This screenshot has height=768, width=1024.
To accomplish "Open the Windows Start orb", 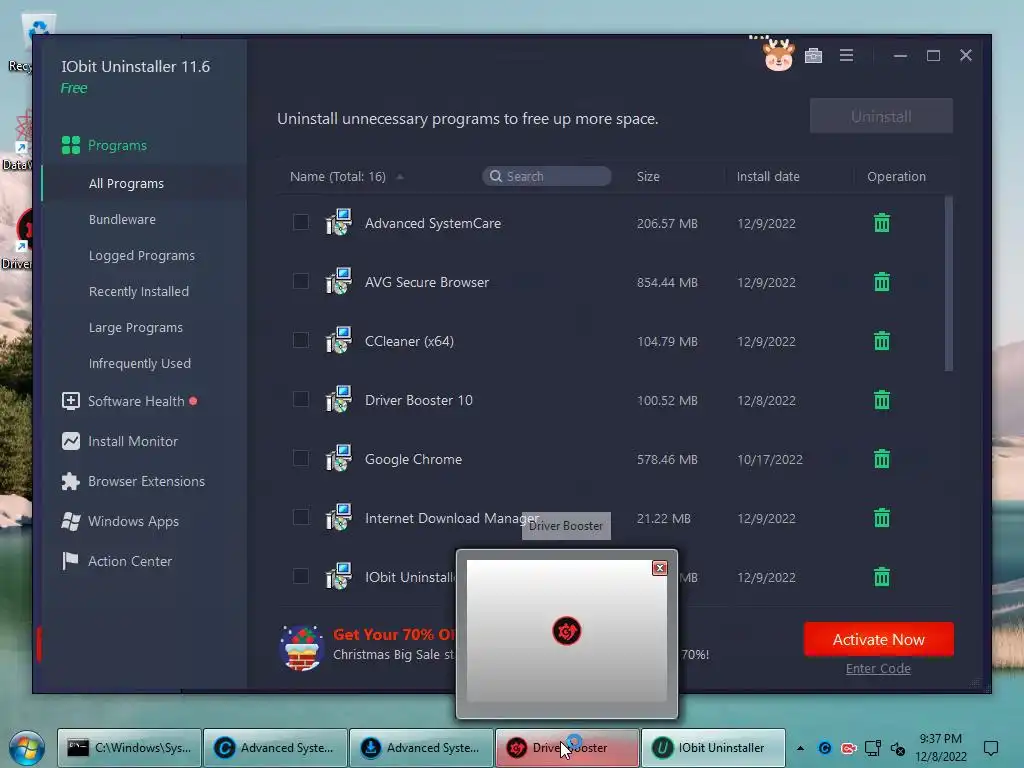I will click(x=27, y=748).
